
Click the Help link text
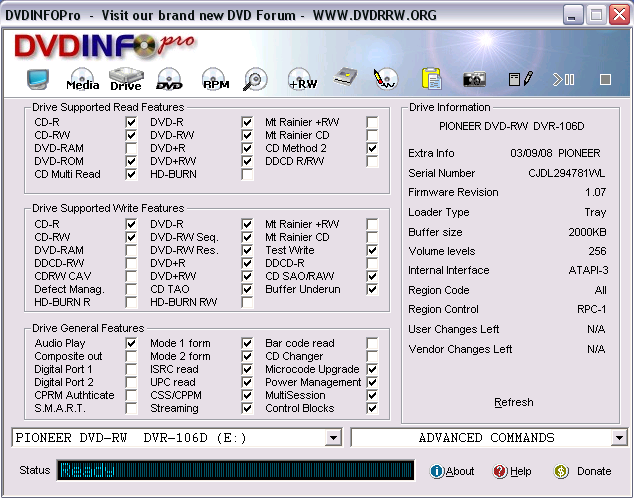(521, 472)
